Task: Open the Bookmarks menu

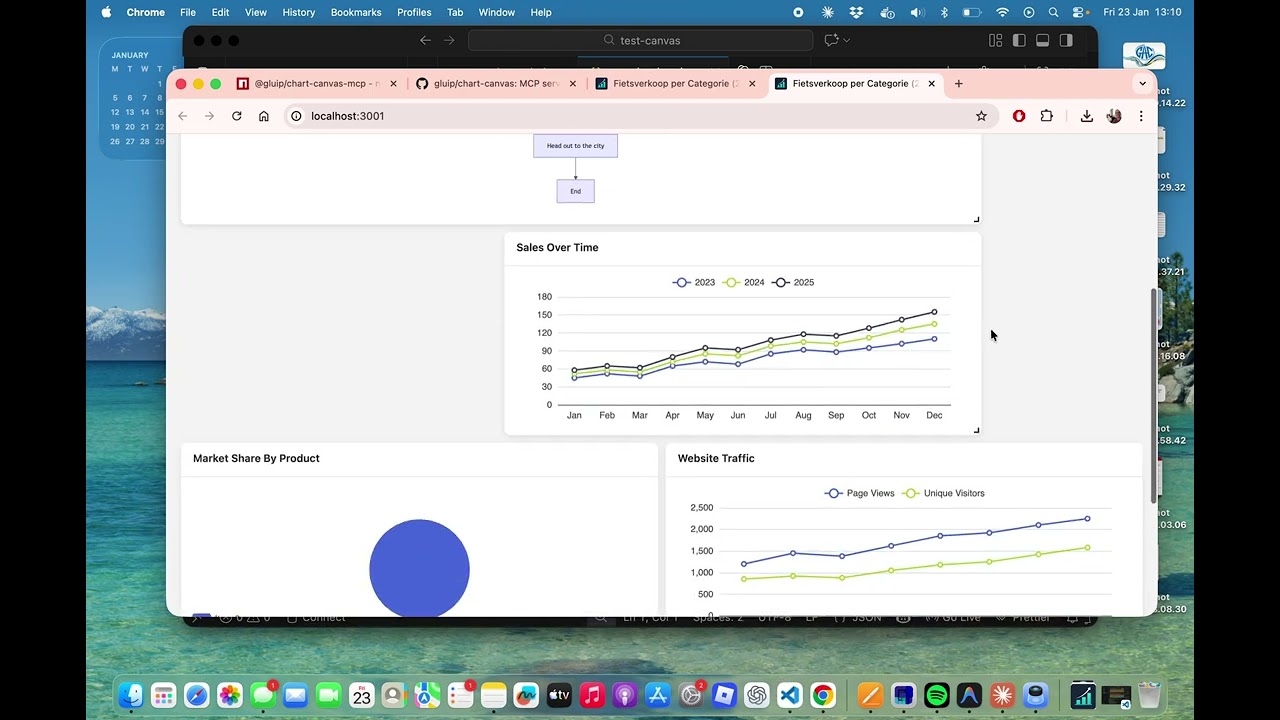Action: pos(356,12)
